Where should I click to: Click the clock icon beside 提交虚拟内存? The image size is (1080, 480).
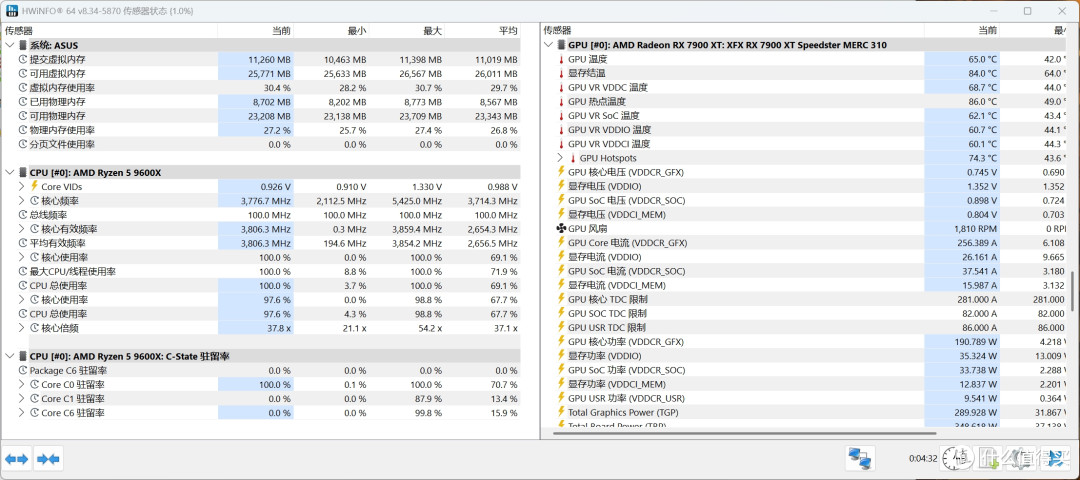click(23, 59)
